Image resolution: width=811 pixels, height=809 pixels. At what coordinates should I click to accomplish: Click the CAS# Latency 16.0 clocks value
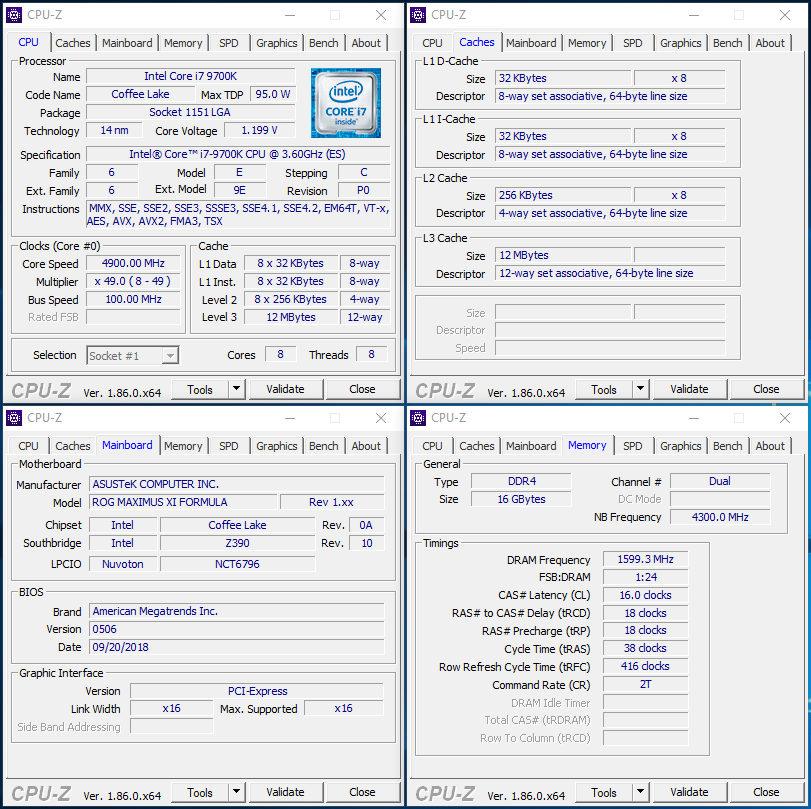pos(645,595)
